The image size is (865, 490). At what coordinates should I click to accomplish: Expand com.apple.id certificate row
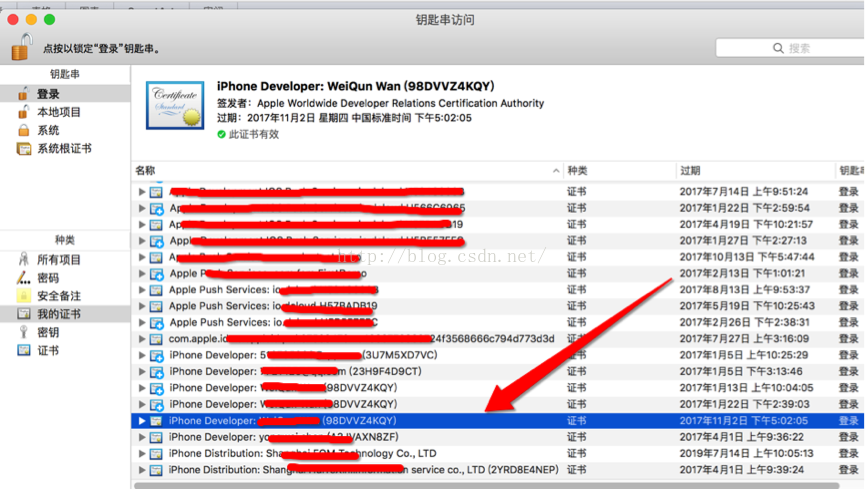pyautogui.click(x=142, y=339)
